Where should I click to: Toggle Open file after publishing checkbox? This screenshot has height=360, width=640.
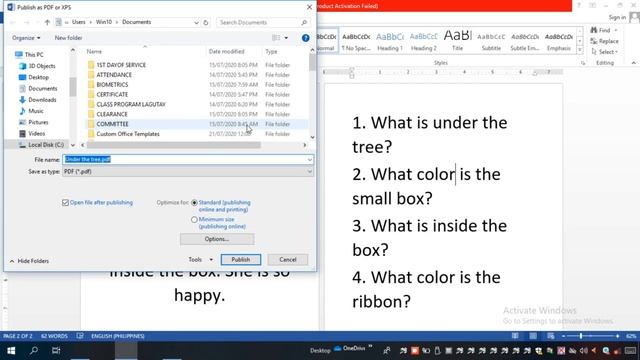point(65,202)
